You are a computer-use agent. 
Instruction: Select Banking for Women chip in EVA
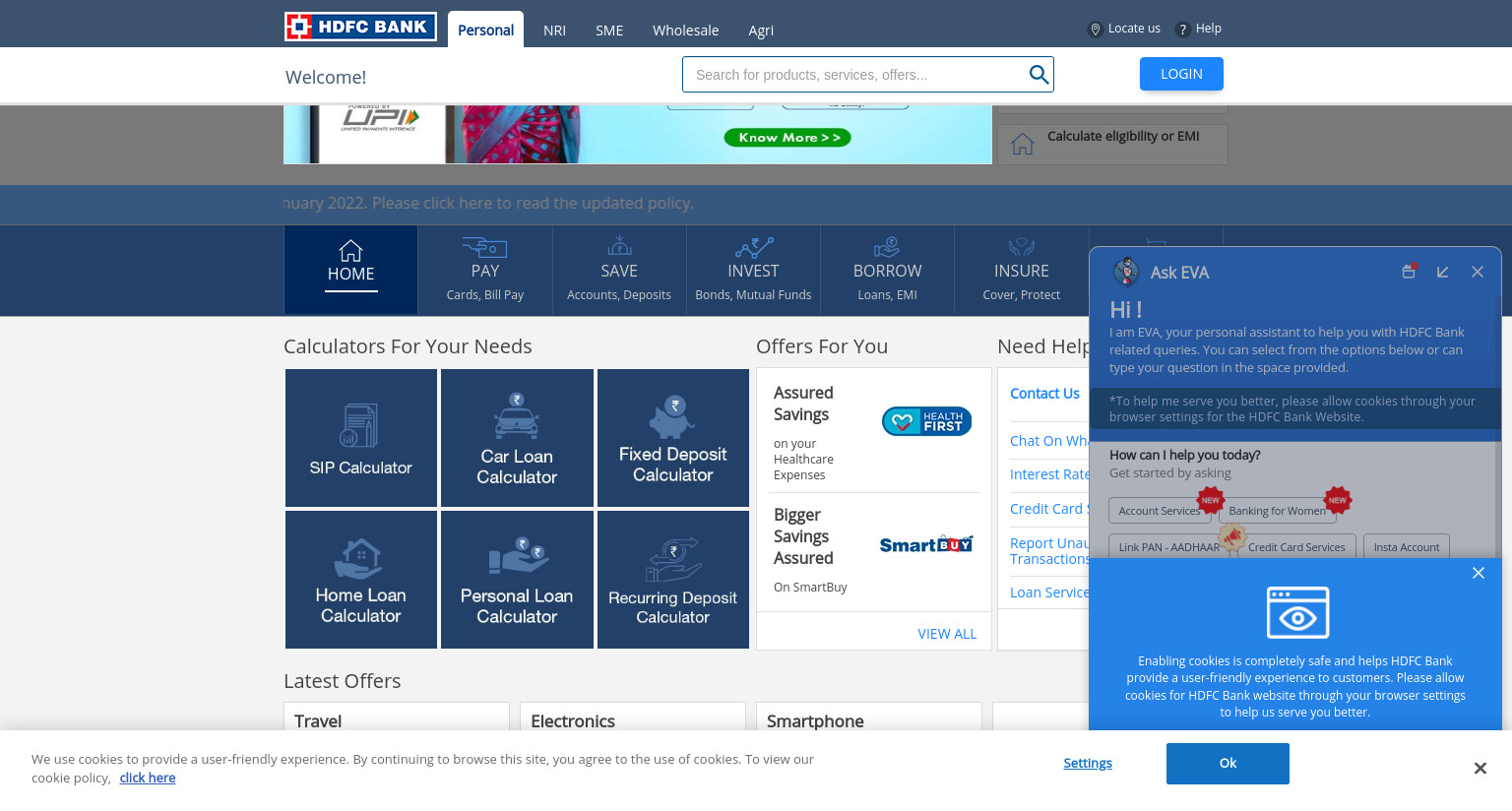click(x=1277, y=511)
